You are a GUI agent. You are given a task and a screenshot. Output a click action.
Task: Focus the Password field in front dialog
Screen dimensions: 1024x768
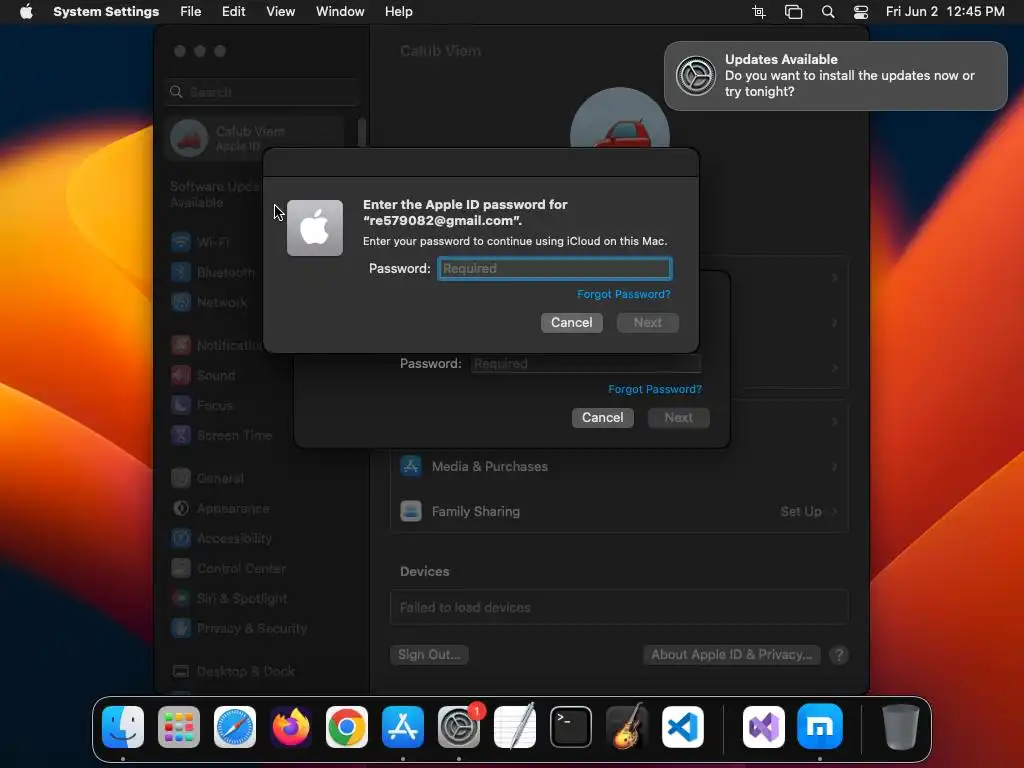point(554,268)
